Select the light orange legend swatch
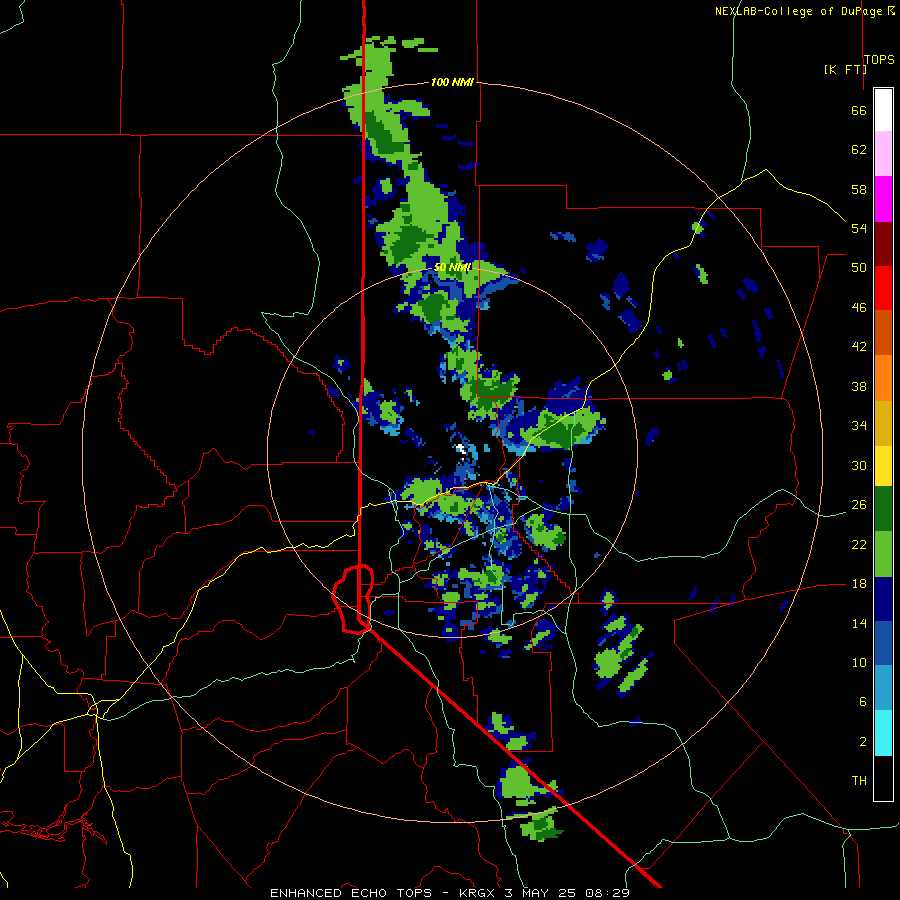Screen dimensions: 900x900 click(x=883, y=378)
